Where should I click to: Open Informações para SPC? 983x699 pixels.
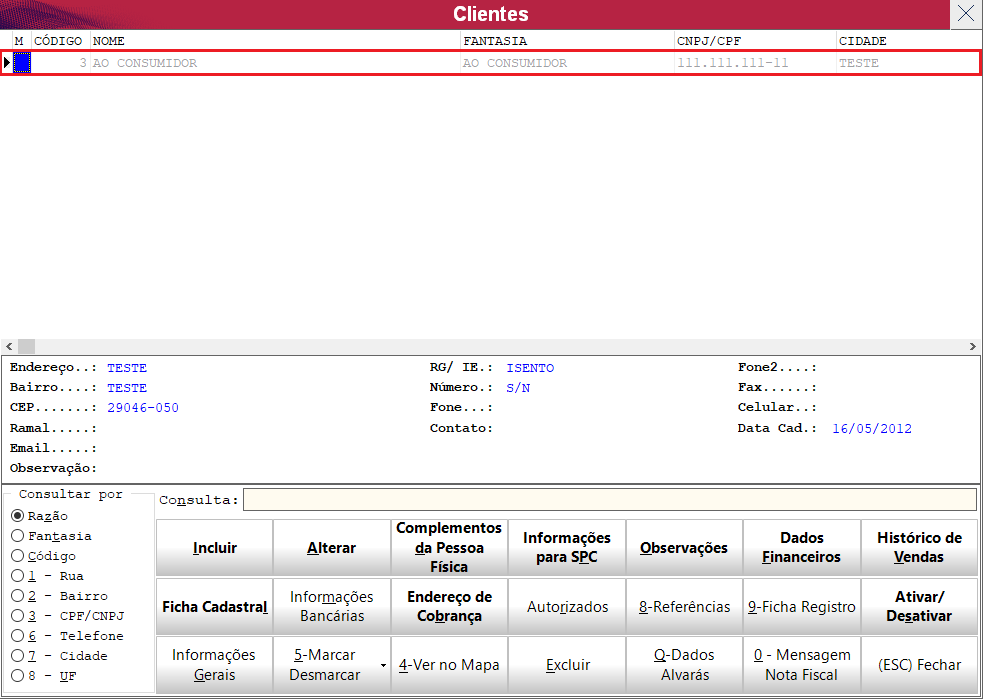pyautogui.click(x=567, y=548)
